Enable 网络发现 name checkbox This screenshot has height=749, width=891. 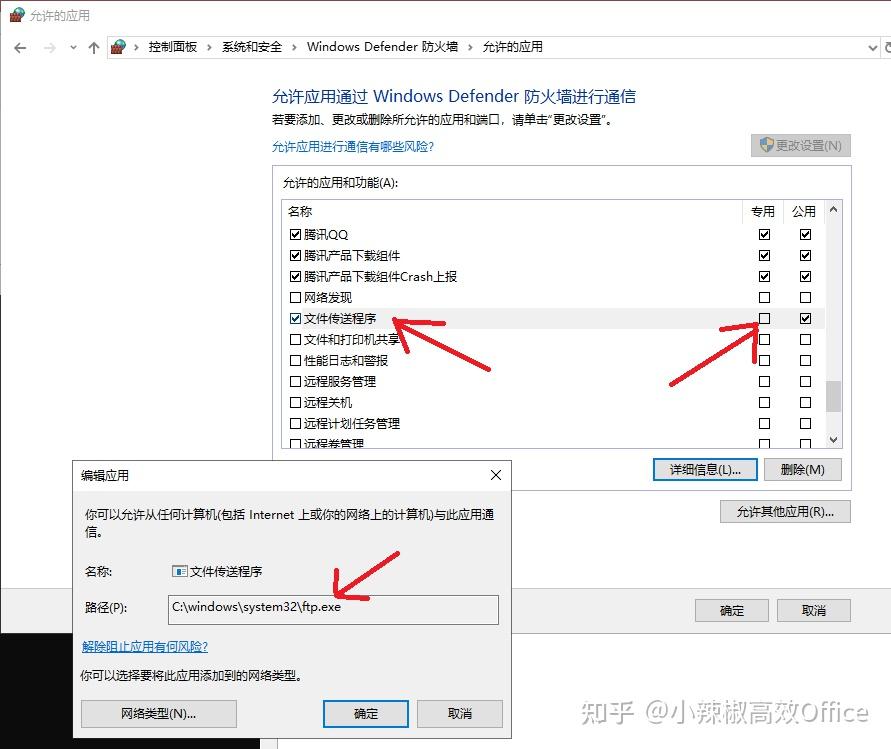coord(295,297)
